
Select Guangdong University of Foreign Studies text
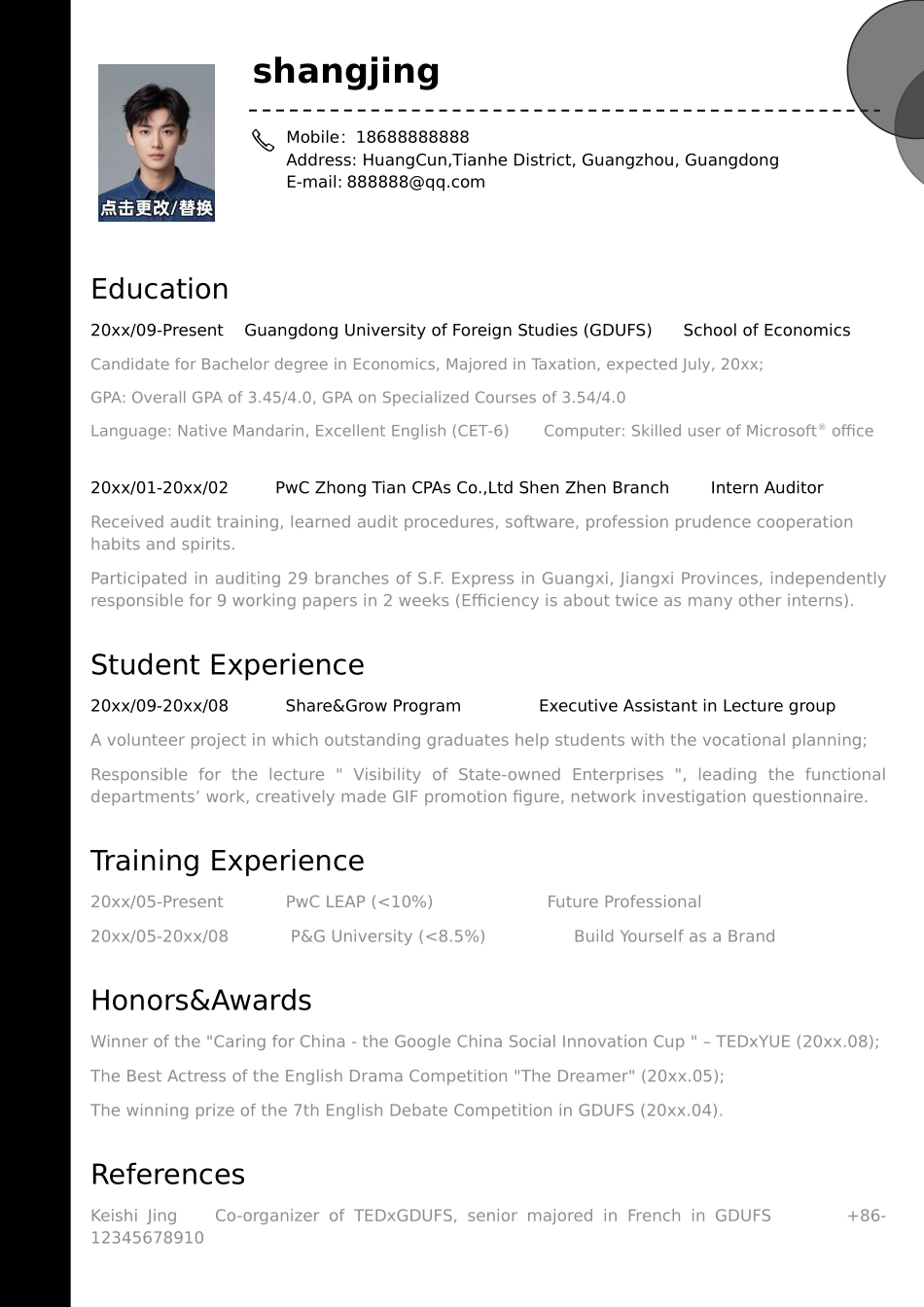pyautogui.click(x=447, y=330)
